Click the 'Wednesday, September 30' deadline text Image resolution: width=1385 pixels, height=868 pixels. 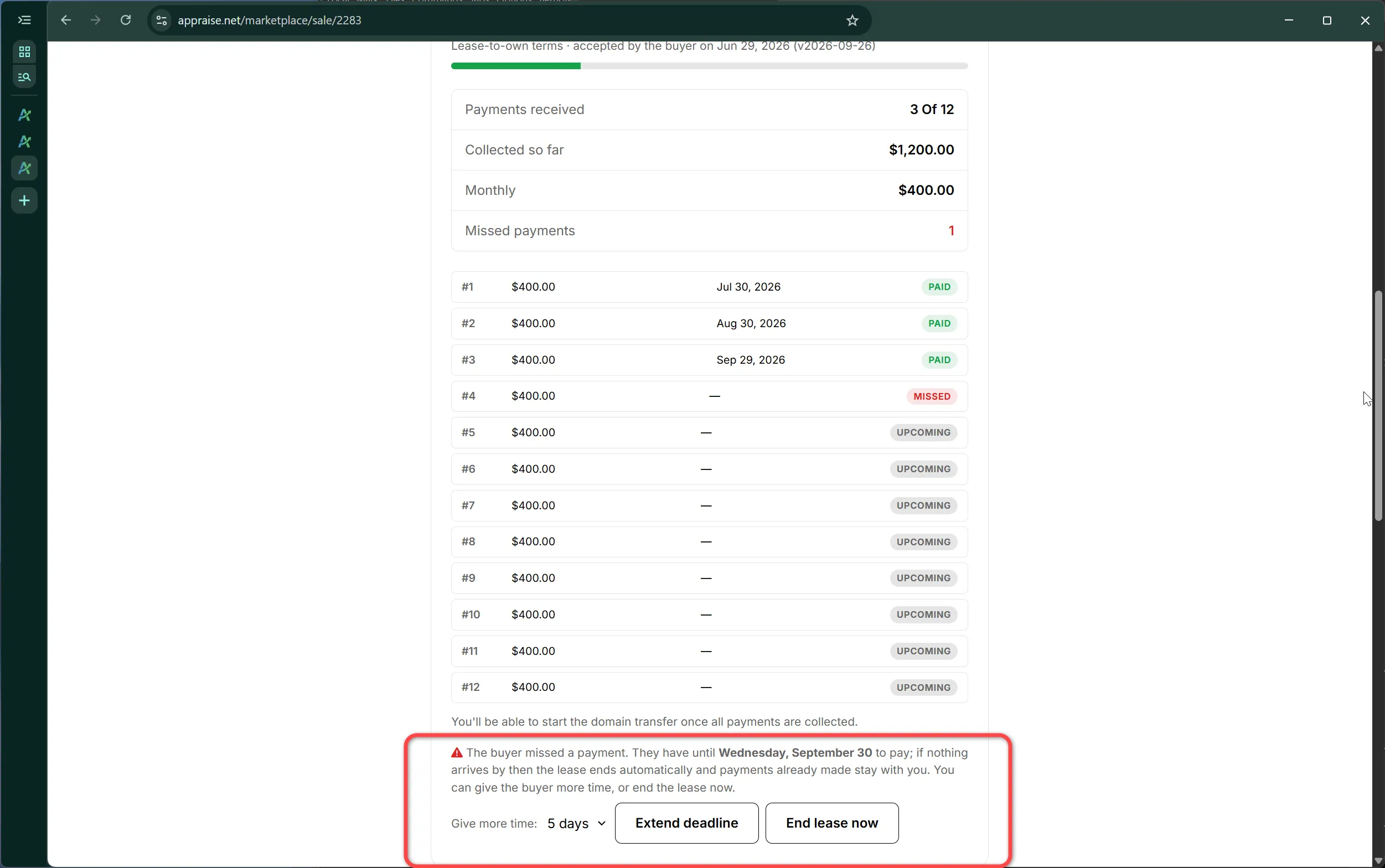pos(795,753)
